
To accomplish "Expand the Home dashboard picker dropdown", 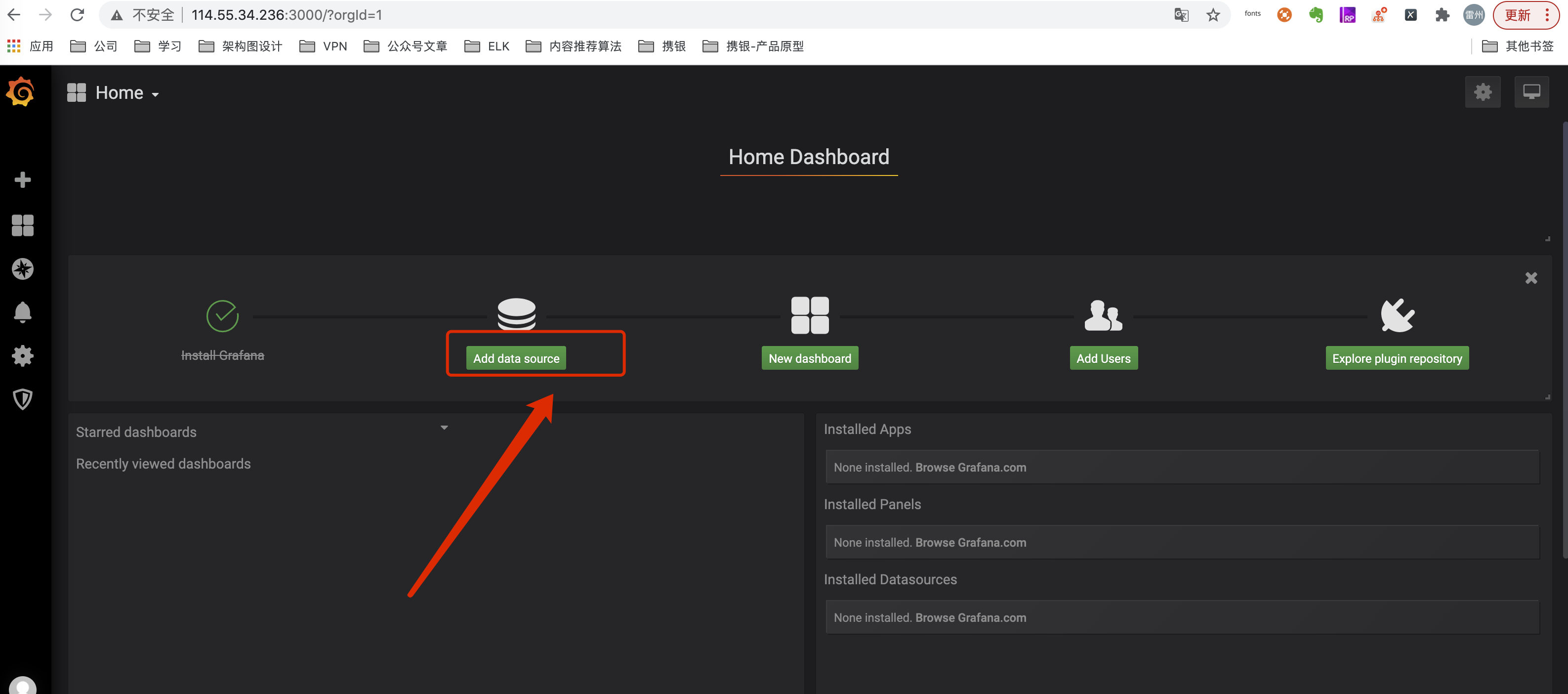I will [120, 93].
